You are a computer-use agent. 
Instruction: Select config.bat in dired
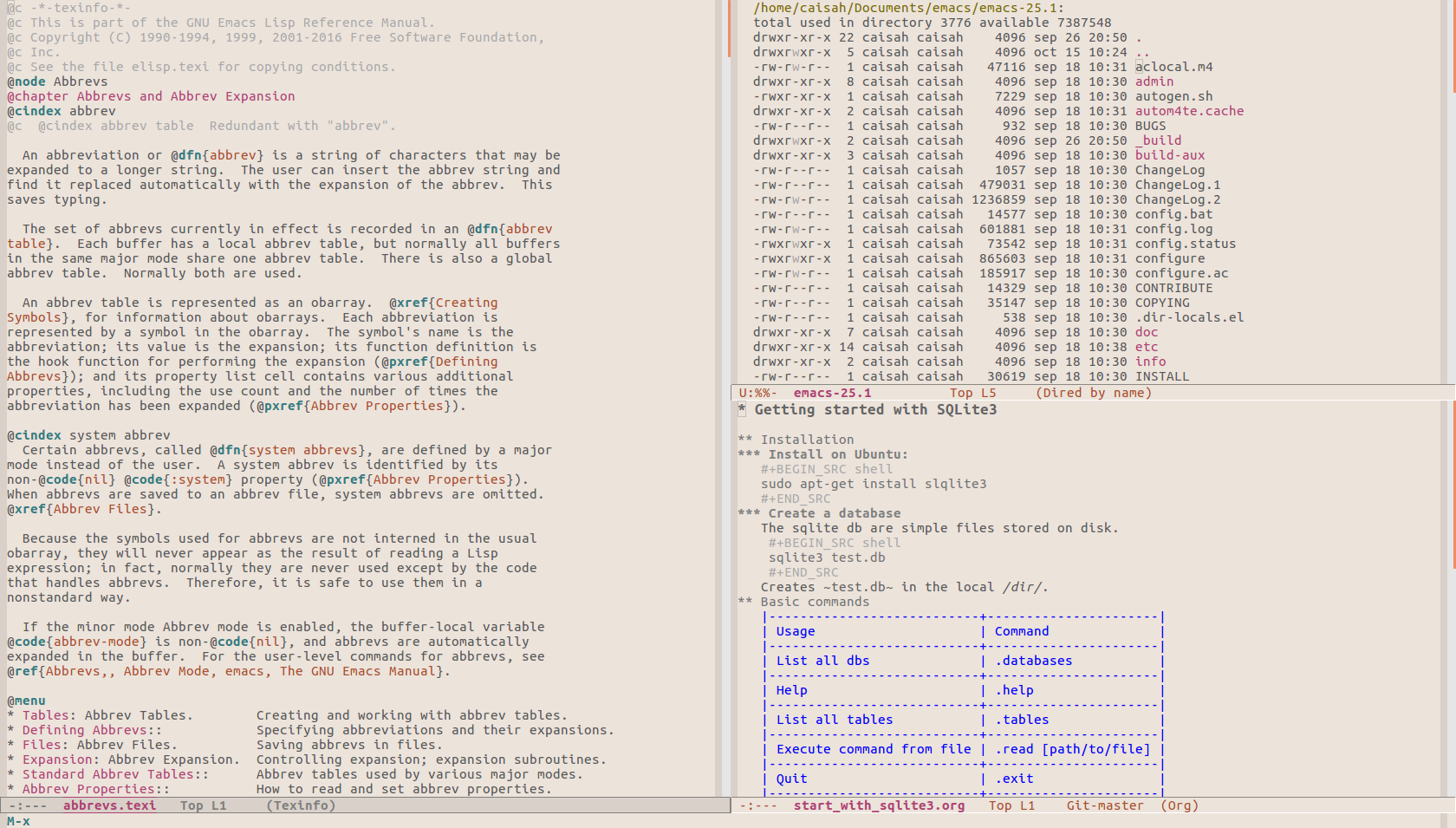coord(1174,214)
